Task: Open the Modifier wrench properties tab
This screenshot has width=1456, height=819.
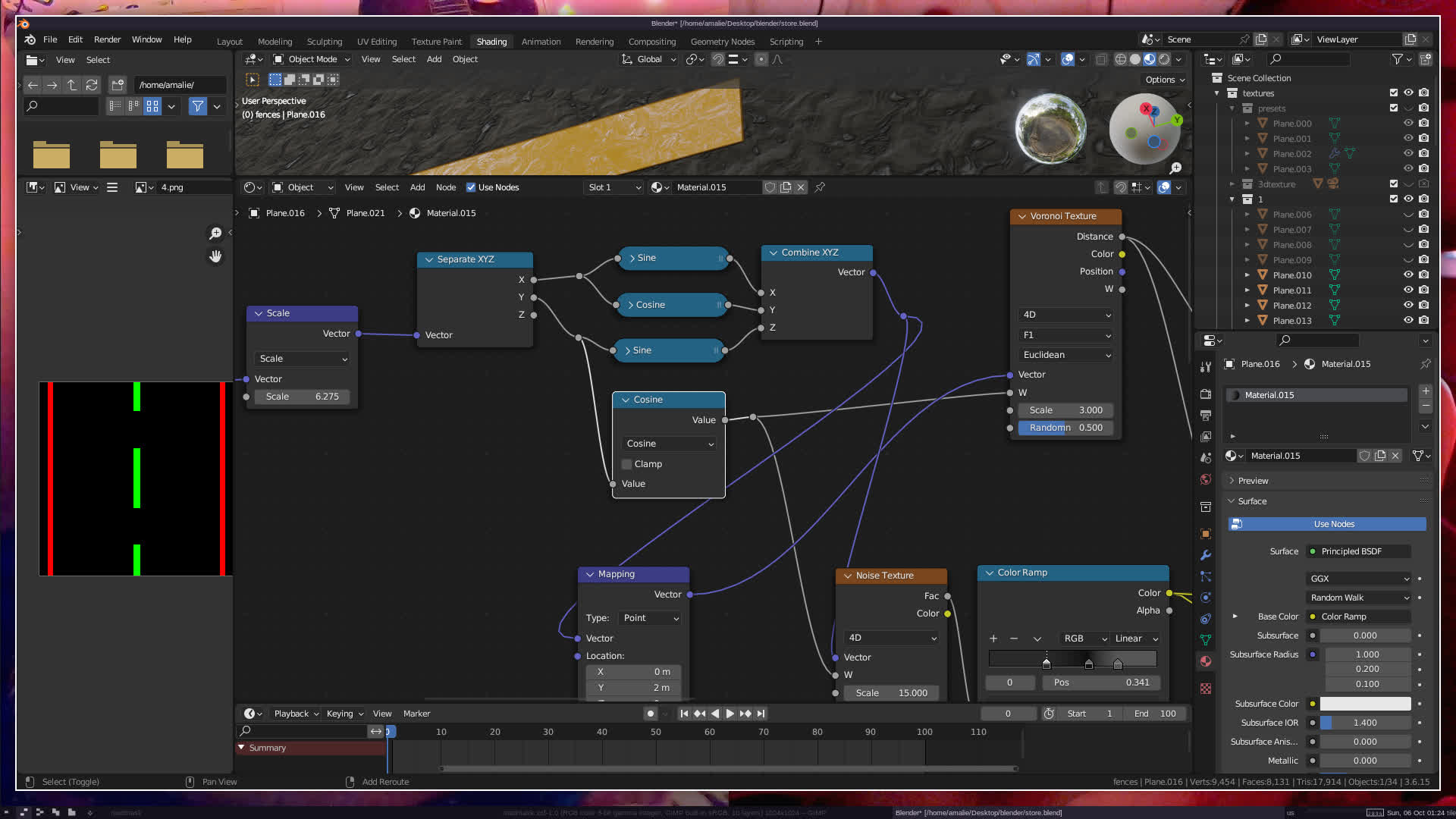Action: coord(1206,555)
